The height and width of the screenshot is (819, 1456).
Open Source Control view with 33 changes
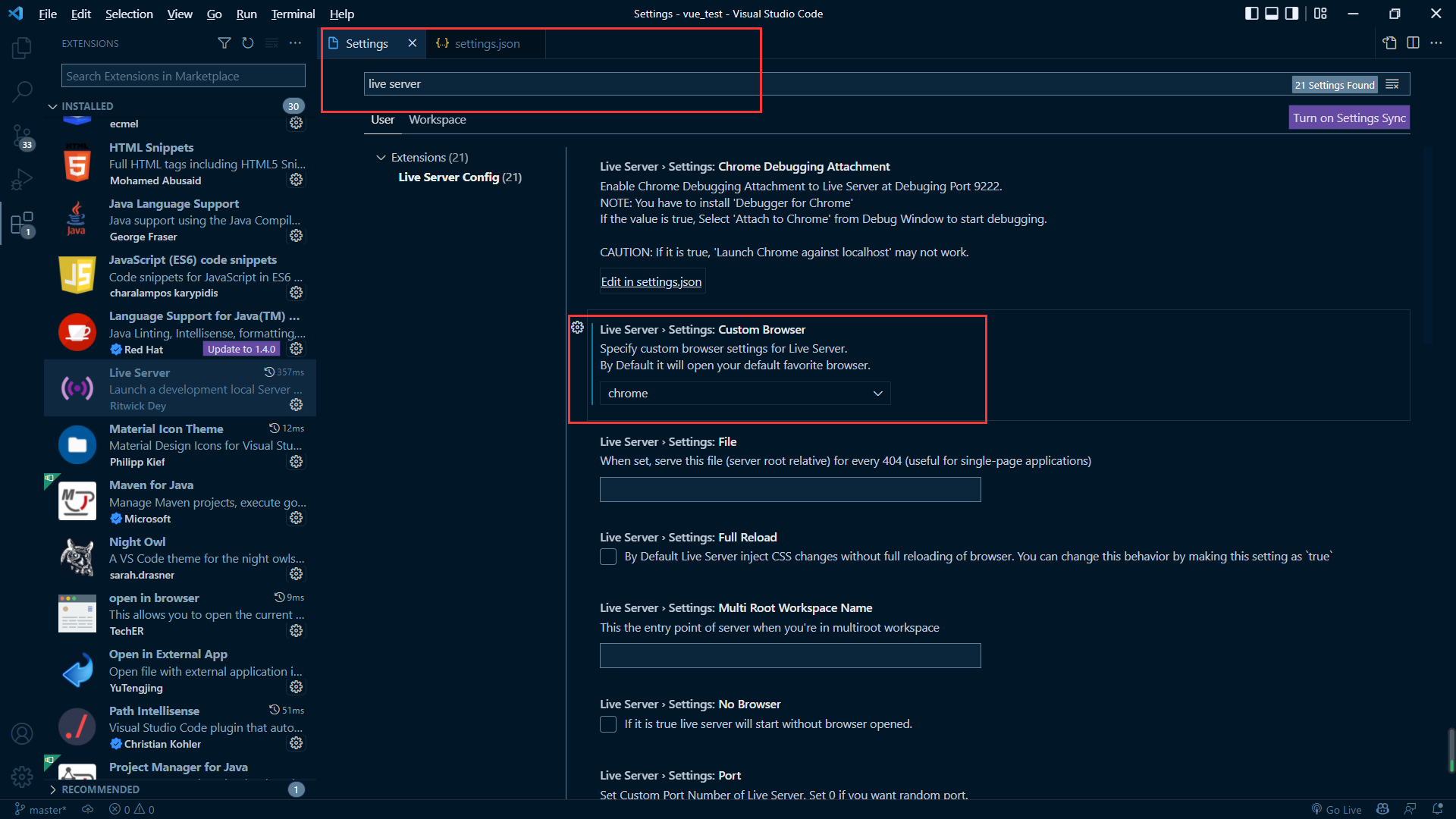click(x=22, y=136)
